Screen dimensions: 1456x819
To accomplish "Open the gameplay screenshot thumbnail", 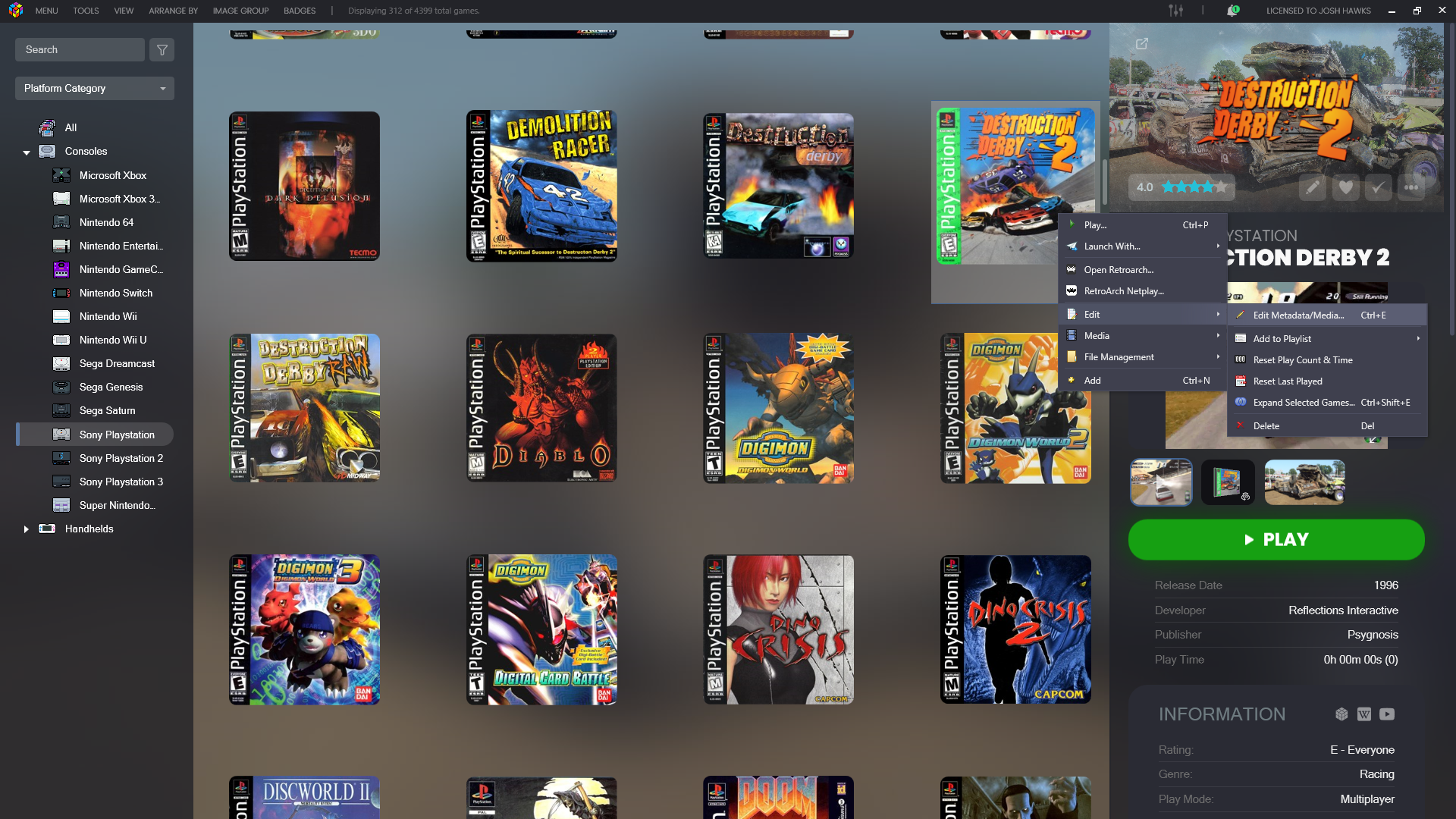I will click(x=1161, y=482).
